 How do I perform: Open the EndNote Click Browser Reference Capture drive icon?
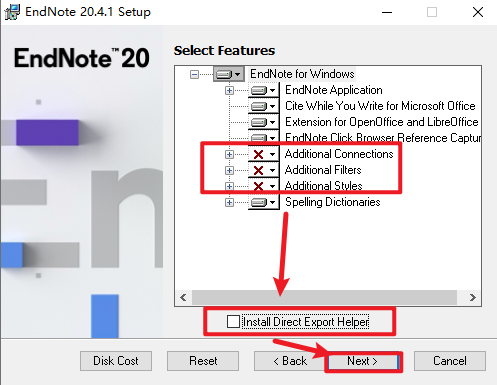tap(263, 137)
